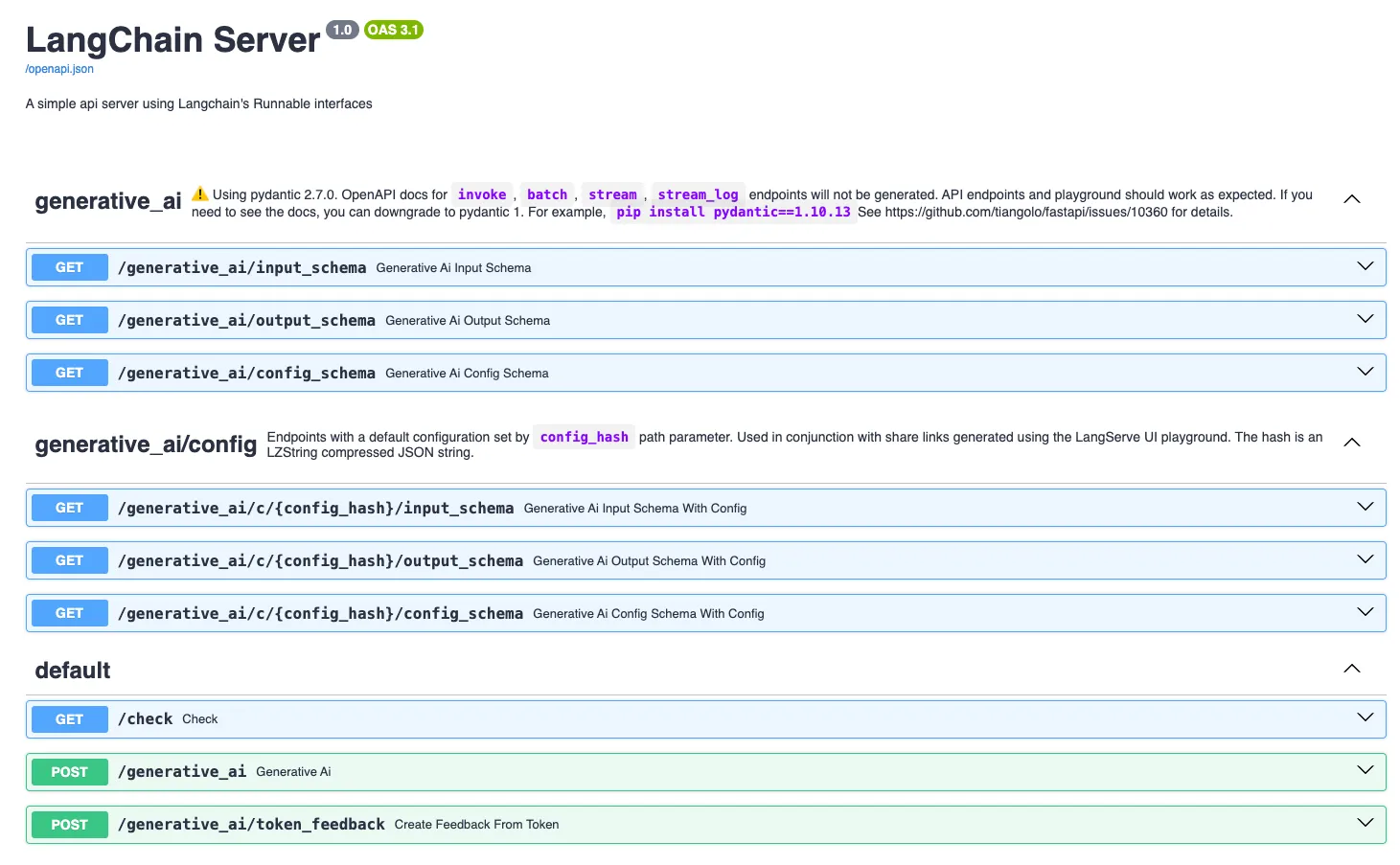Screen dimensions: 1400x865
Task: Expand arrow for {config_hash}/config_schema endpoint
Action: 1365,612
